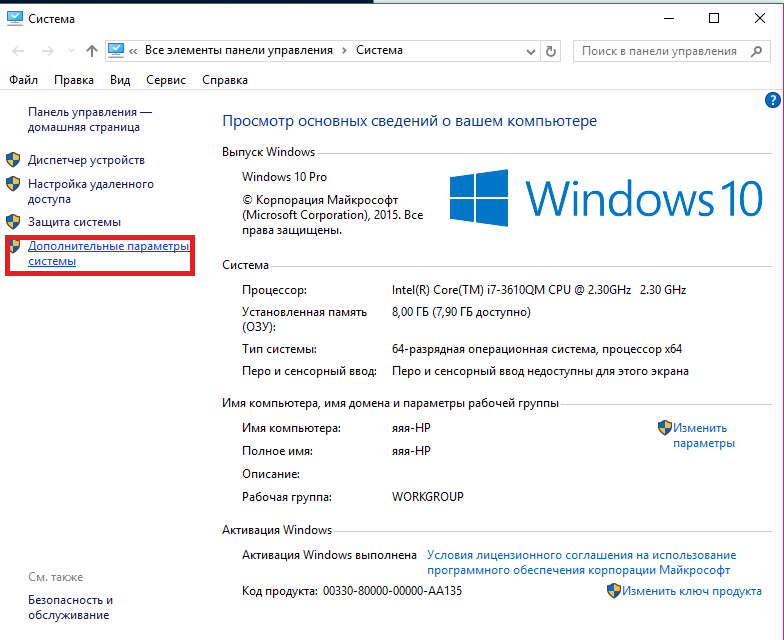Open the Сервис menu
Image resolution: width=784 pixels, height=640 pixels.
166,80
